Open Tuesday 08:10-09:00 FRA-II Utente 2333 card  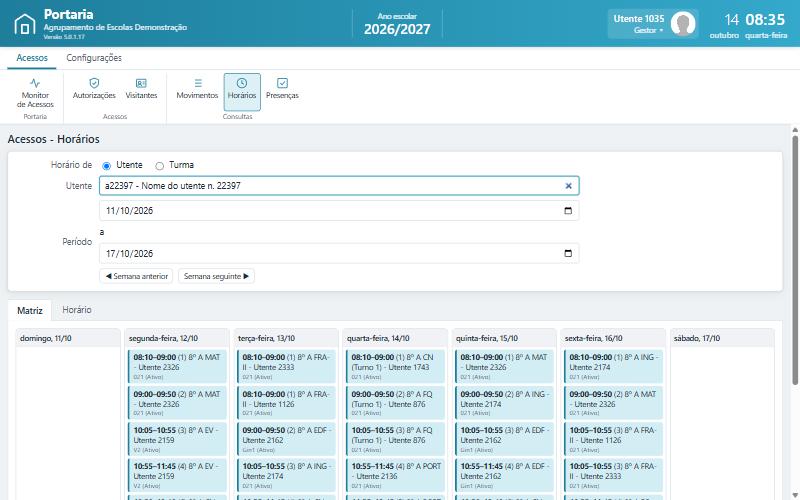(286, 366)
